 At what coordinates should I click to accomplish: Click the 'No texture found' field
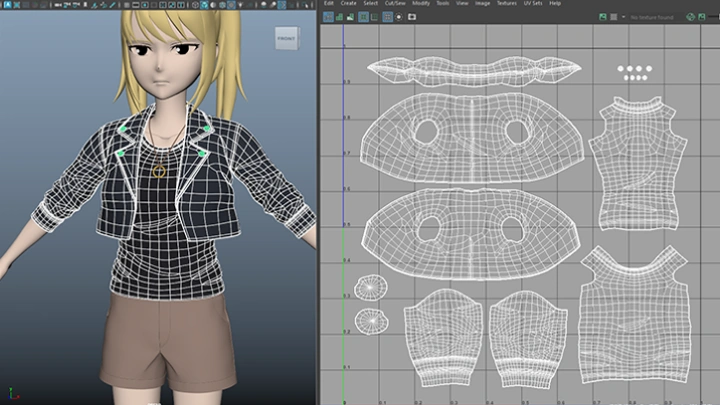652,17
